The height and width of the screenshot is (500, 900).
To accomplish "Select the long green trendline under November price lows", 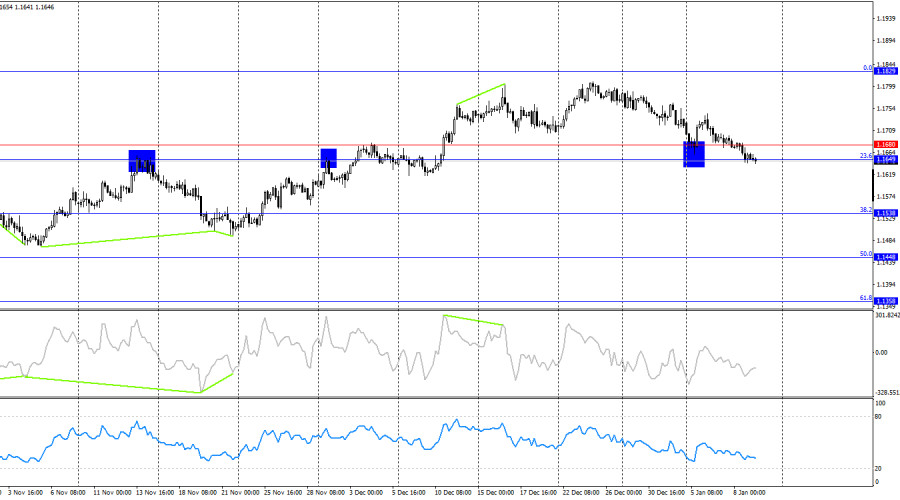I will pos(127,239).
